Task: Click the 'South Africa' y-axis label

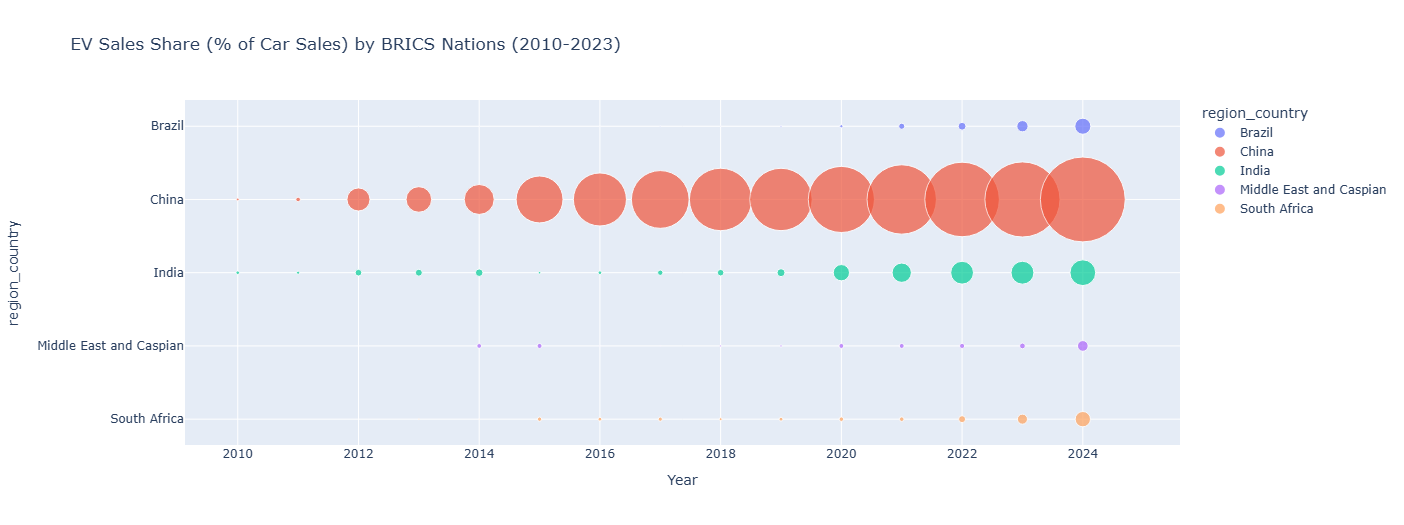Action: (x=147, y=419)
